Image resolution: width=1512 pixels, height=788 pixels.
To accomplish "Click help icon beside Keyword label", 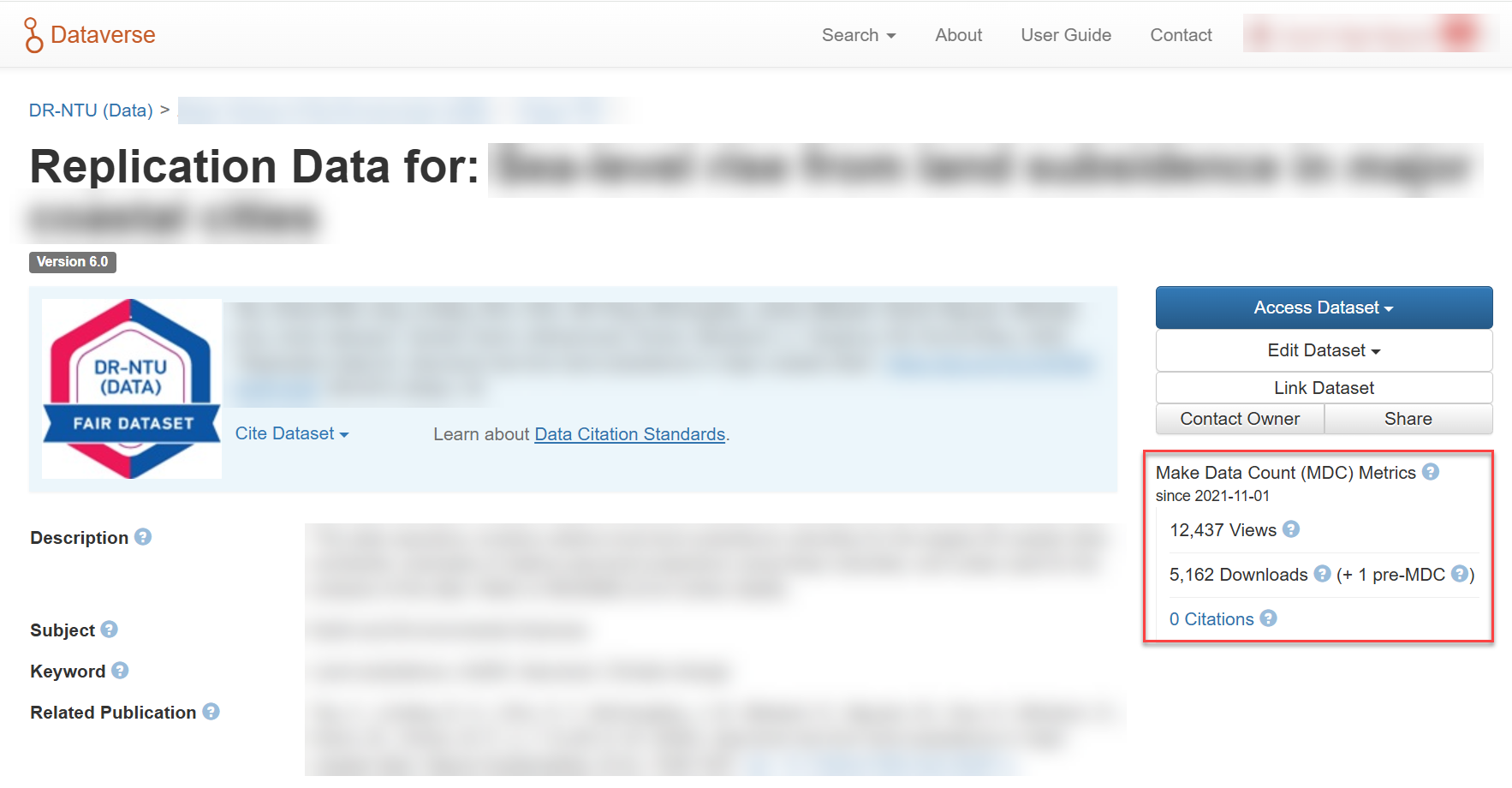I will click(x=120, y=671).
